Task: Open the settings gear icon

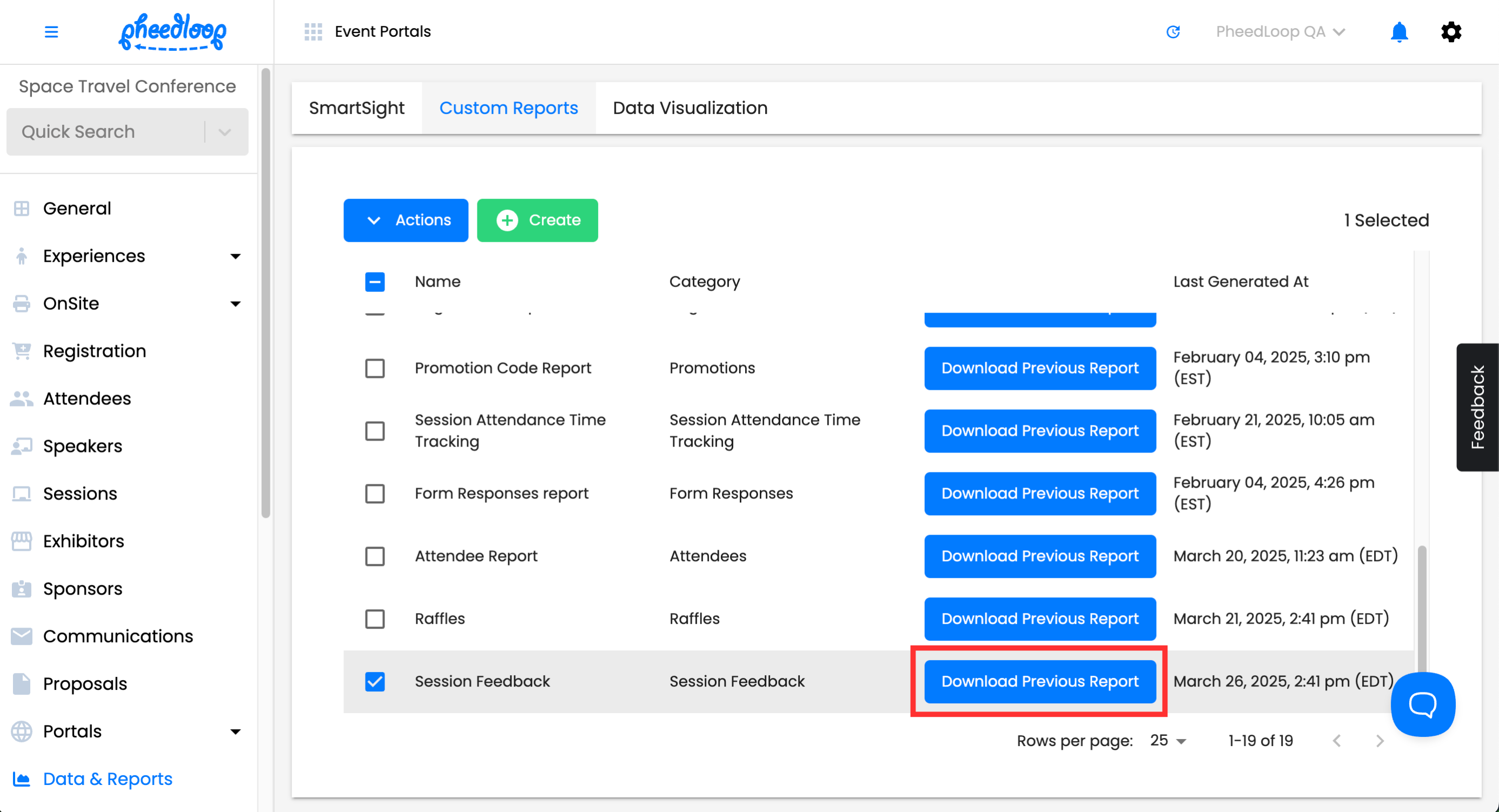Action: 1451,31
